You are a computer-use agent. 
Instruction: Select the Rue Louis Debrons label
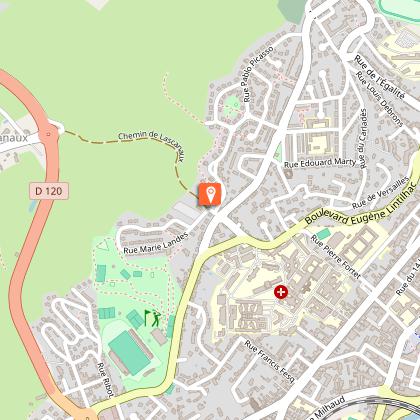(379, 99)
